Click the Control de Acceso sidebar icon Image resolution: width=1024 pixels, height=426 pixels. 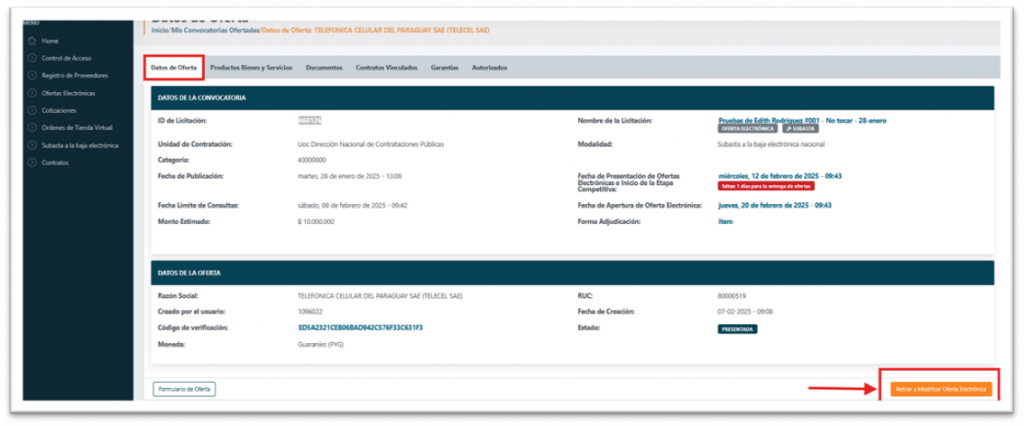click(x=32, y=58)
